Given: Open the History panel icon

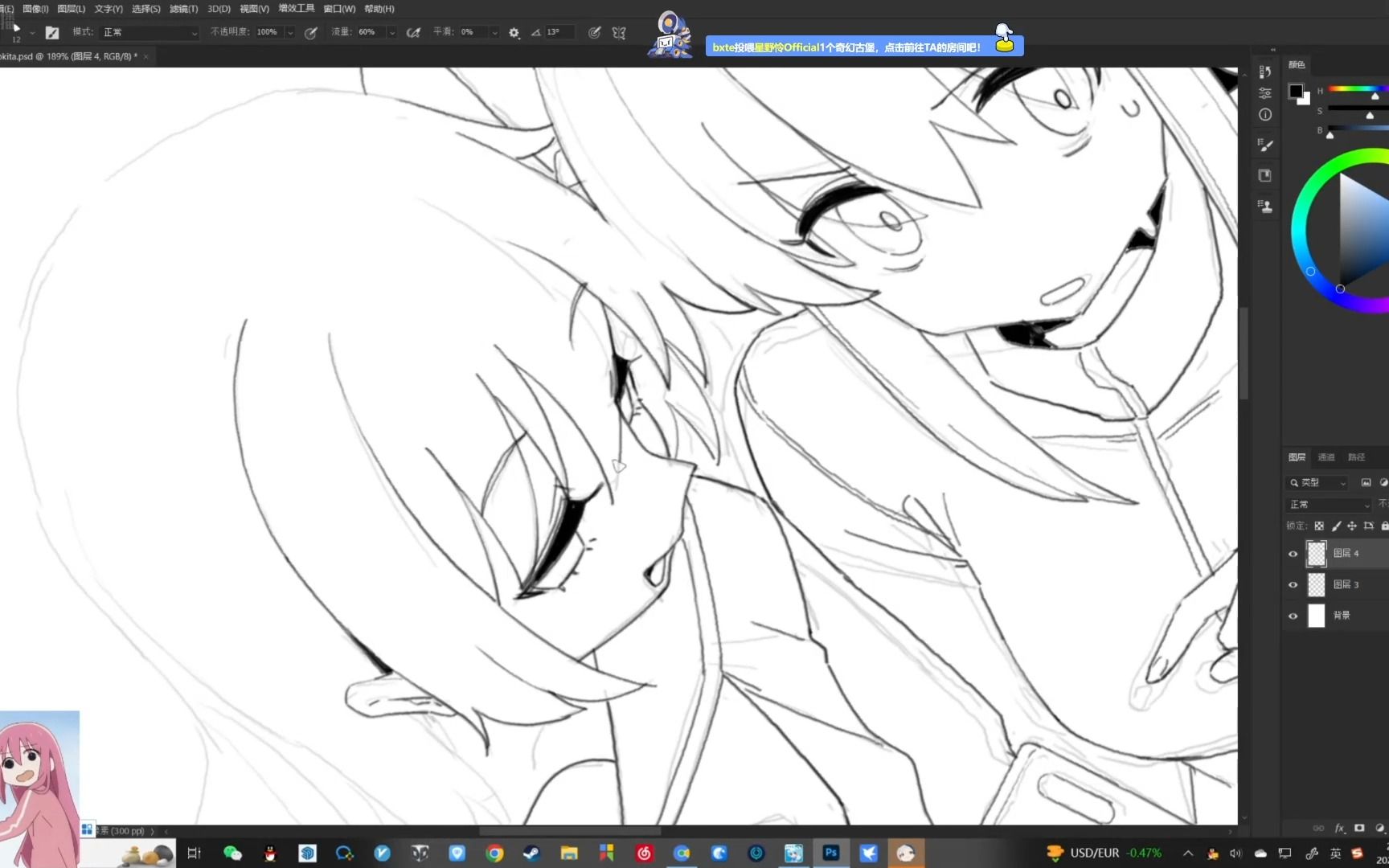Looking at the screenshot, I should [x=1265, y=72].
